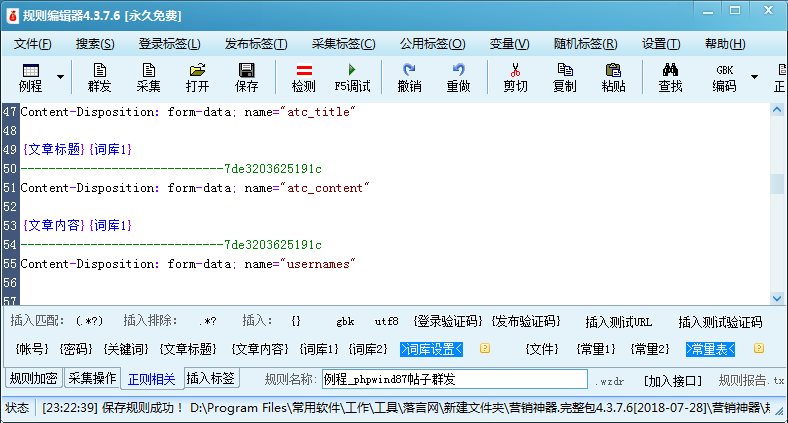The image size is (788, 423).
Task: Click 插入测试URL
Action: [618, 322]
